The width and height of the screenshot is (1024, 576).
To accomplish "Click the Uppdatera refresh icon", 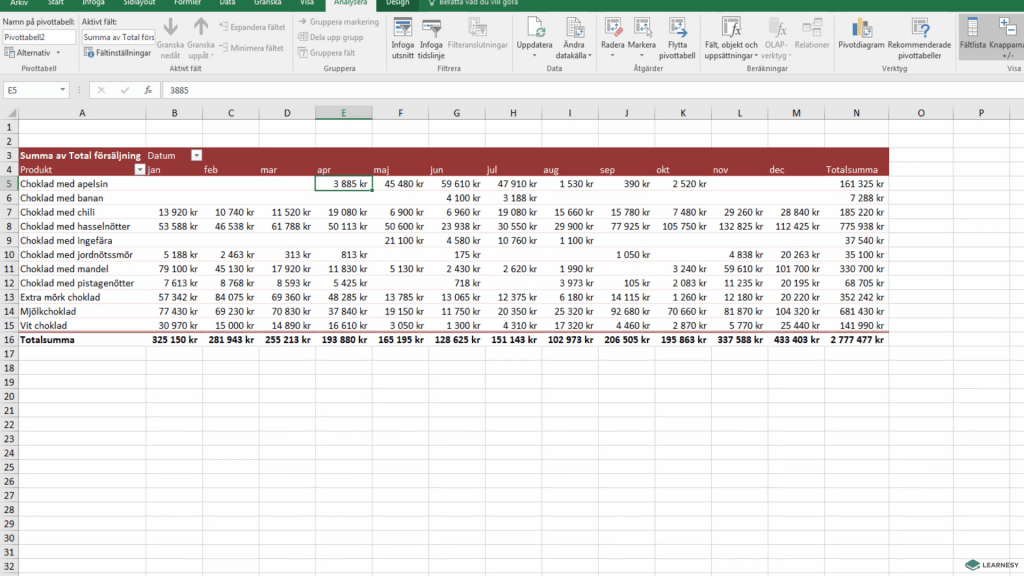I will [534, 28].
